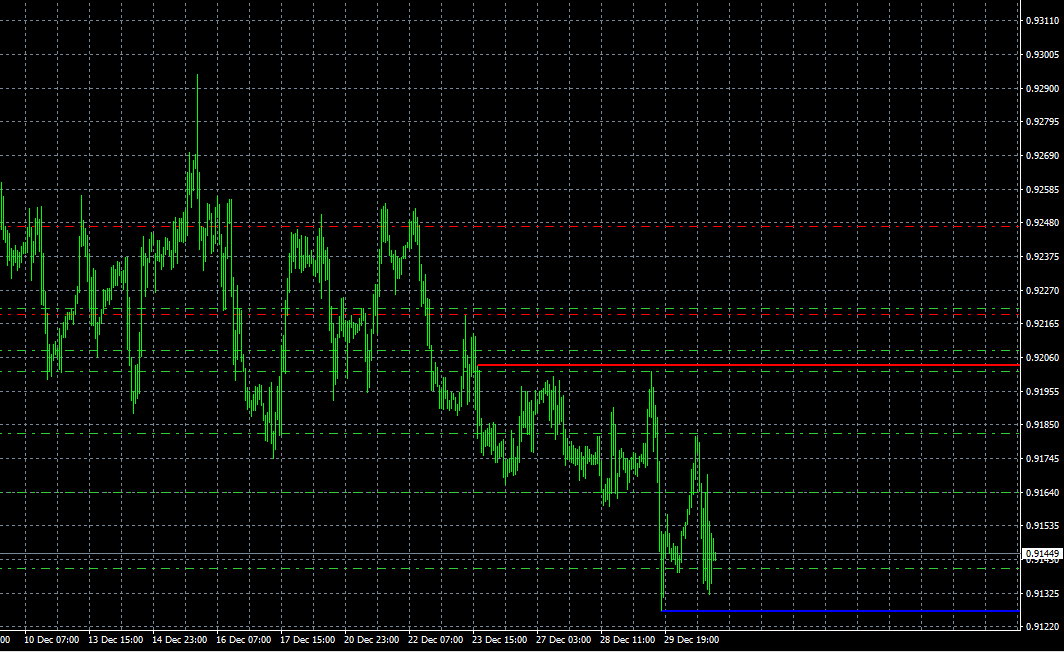Click the 0.91325 price axis label

click(x=1042, y=594)
